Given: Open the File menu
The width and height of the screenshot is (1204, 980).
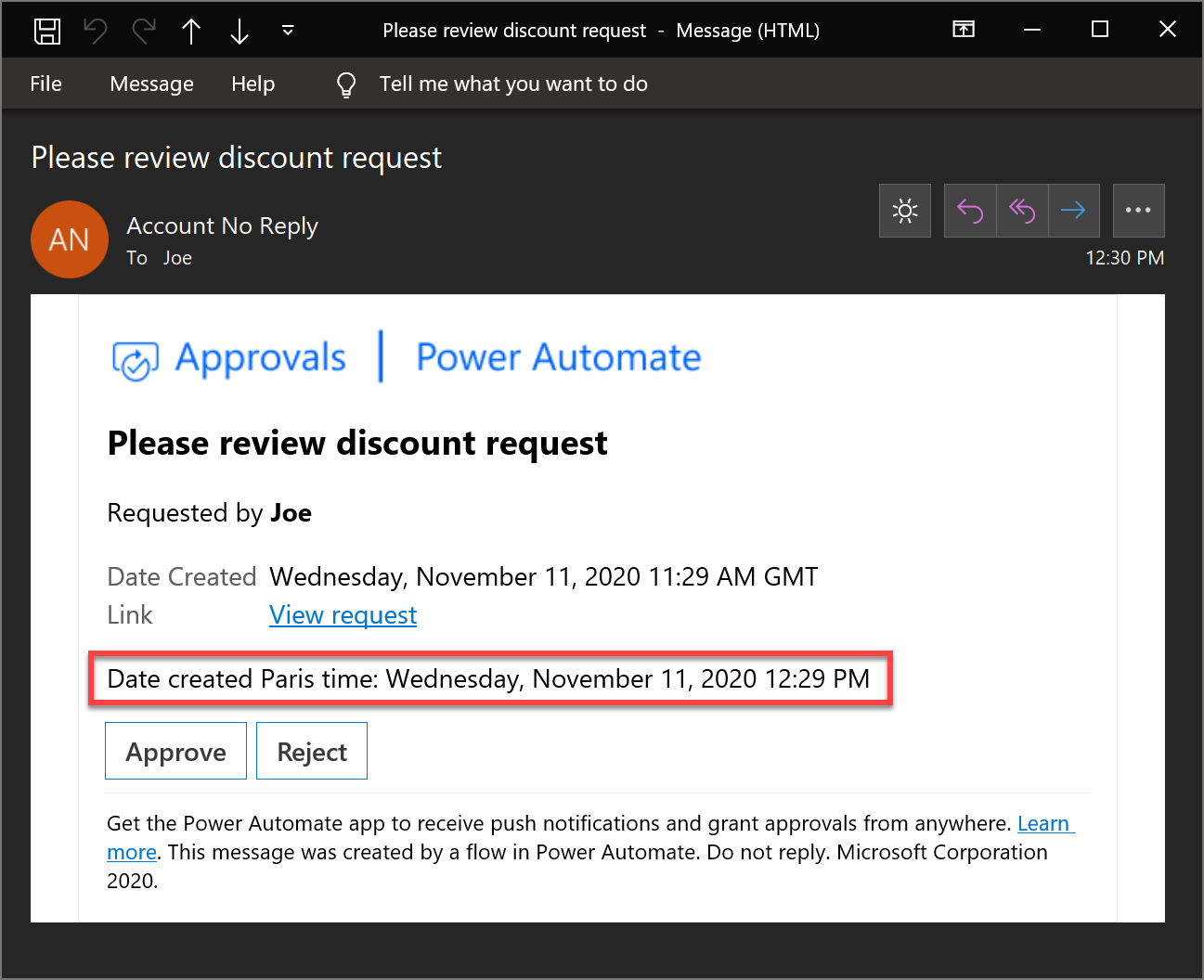Looking at the screenshot, I should point(45,84).
